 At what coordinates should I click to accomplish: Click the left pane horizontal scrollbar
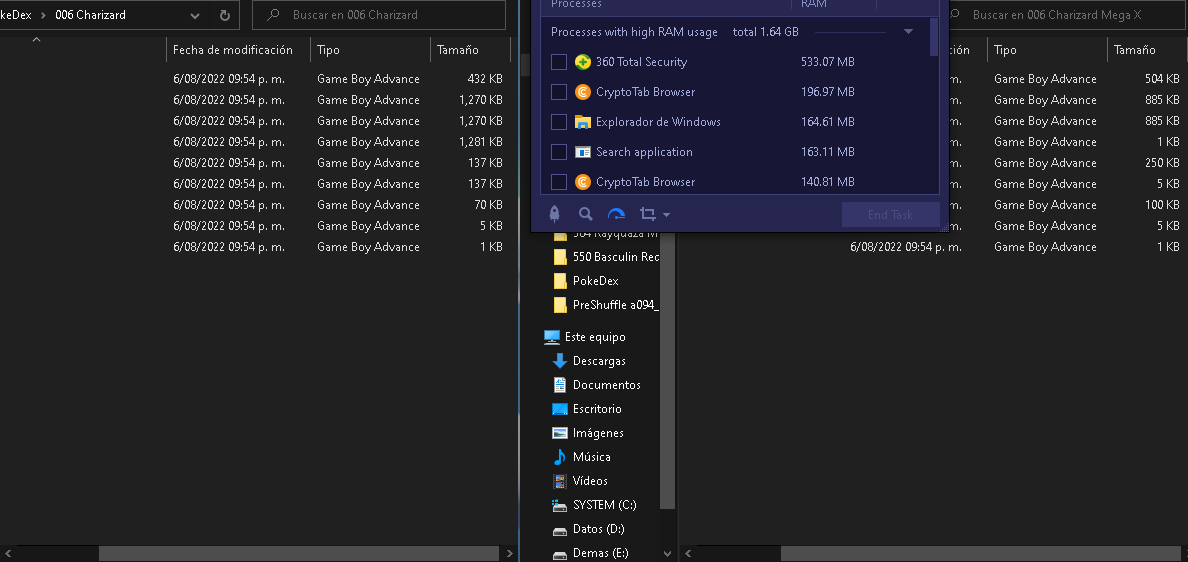298,553
